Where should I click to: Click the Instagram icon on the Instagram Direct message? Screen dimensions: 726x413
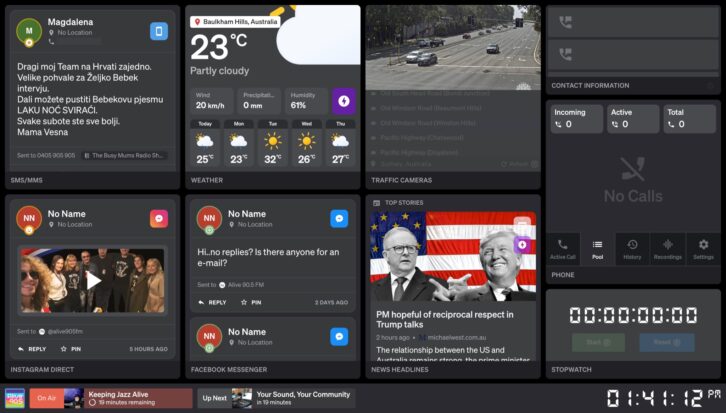pyautogui.click(x=159, y=218)
